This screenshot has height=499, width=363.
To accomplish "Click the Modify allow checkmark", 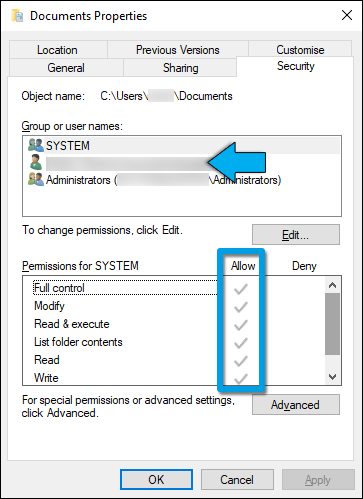I will pos(241,307).
